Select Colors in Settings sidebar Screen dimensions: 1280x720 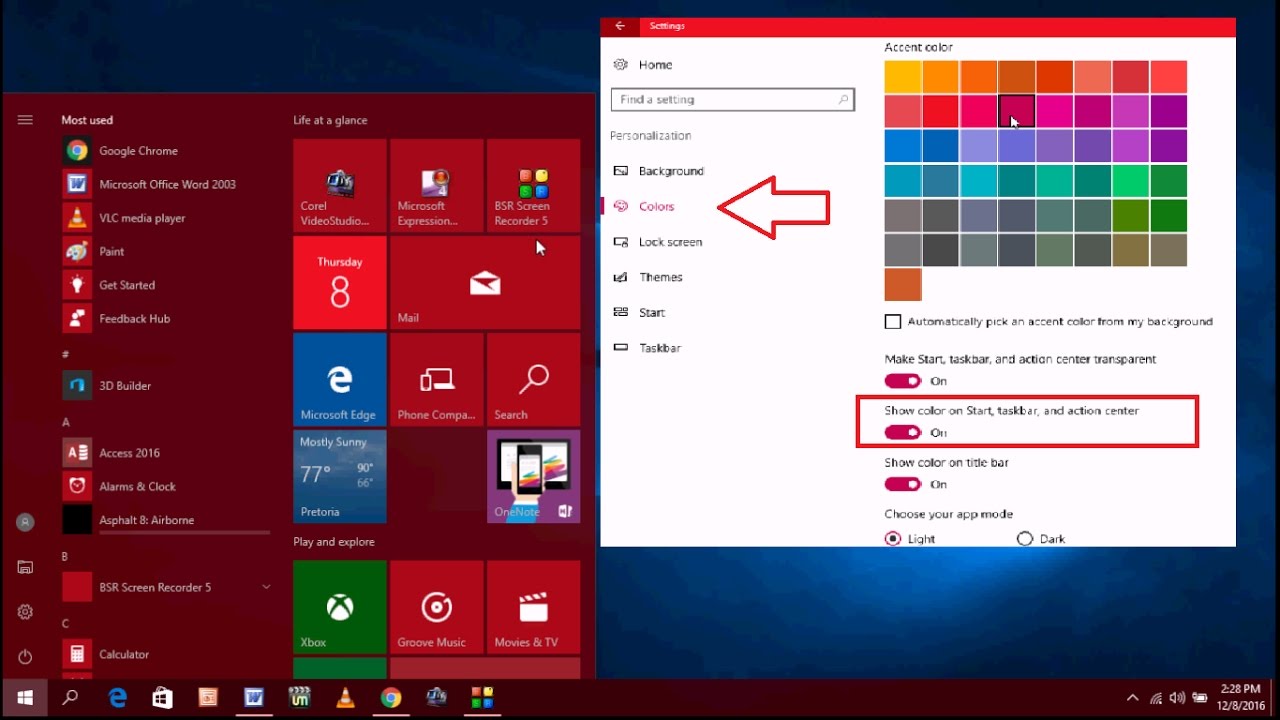[657, 206]
